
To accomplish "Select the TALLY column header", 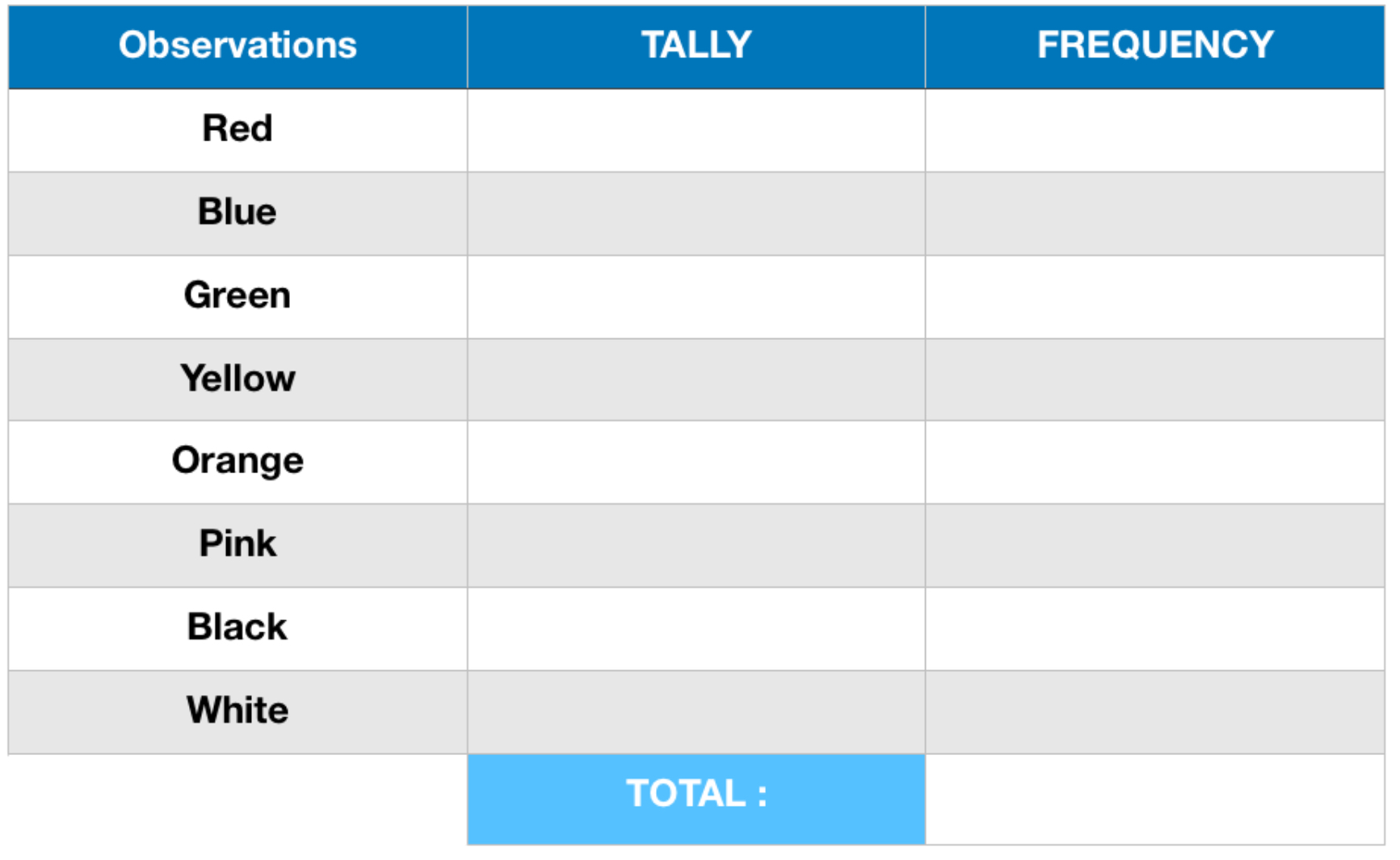I will (696, 47).
